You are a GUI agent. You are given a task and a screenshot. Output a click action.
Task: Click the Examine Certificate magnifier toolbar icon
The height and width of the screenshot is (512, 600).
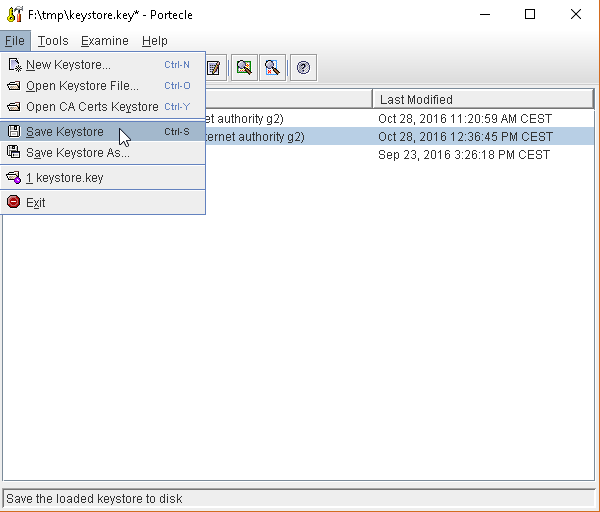pos(243,68)
